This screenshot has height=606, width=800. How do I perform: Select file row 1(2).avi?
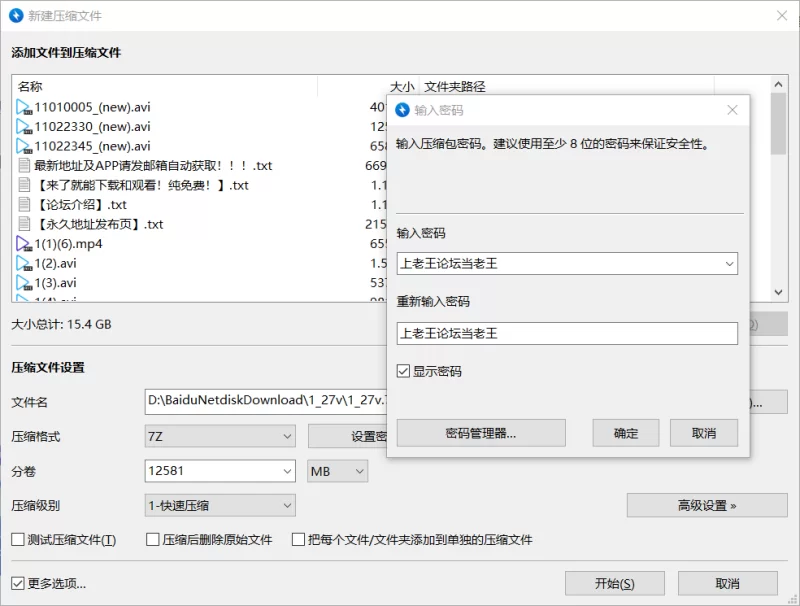200,263
